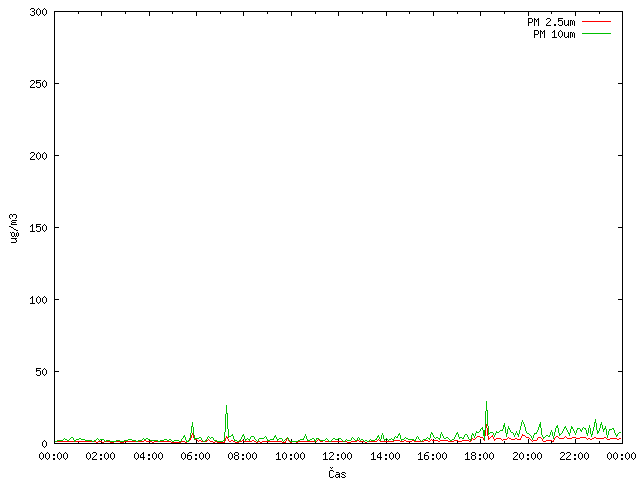Click the 10:00 time label
This screenshot has height=480, width=640.
pyautogui.click(x=290, y=456)
